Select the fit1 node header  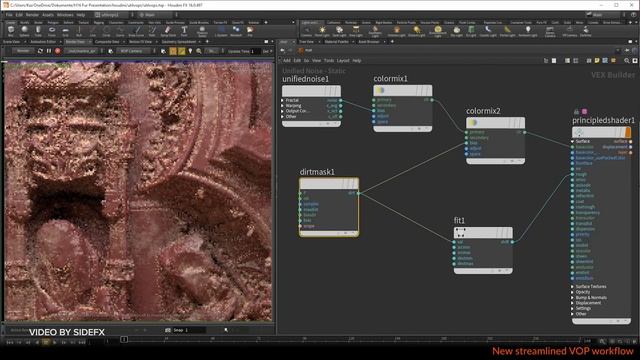[x=483, y=233]
